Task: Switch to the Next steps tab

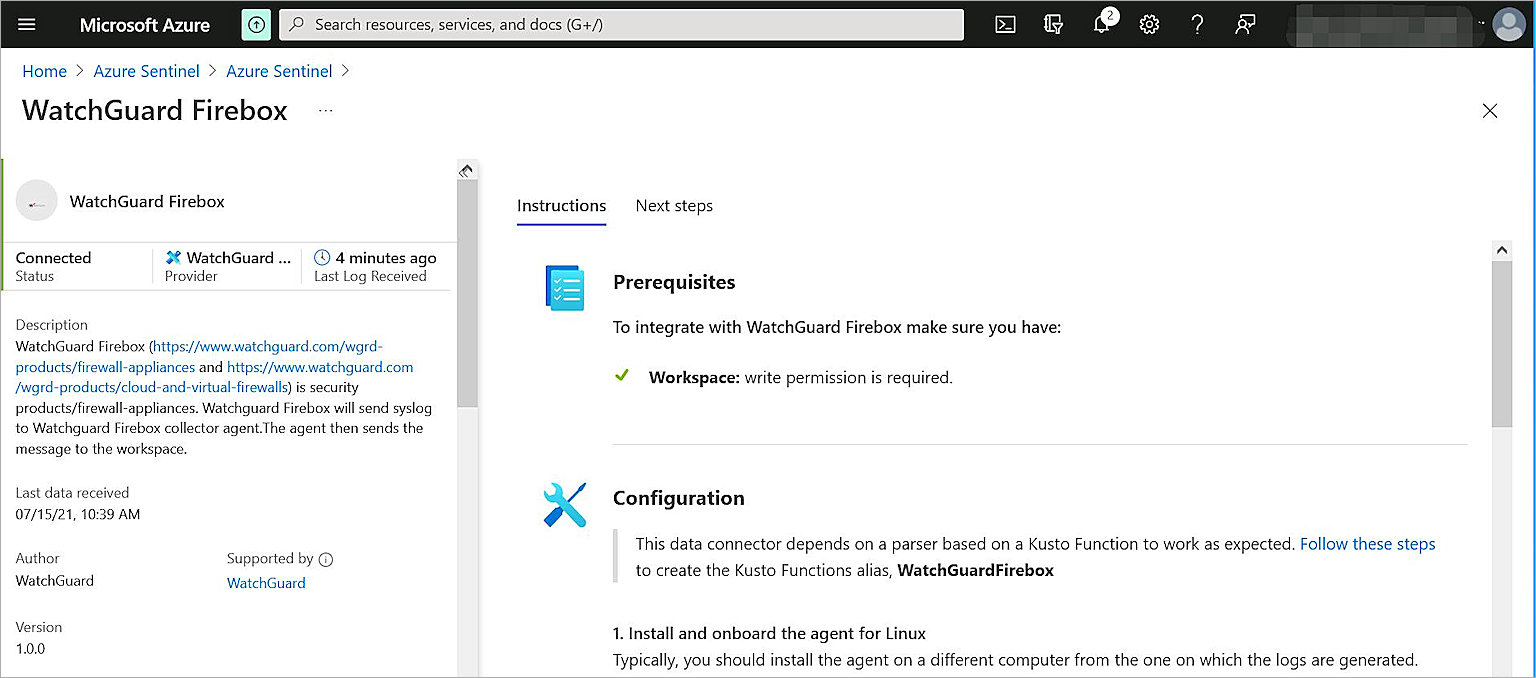Action: coord(674,206)
